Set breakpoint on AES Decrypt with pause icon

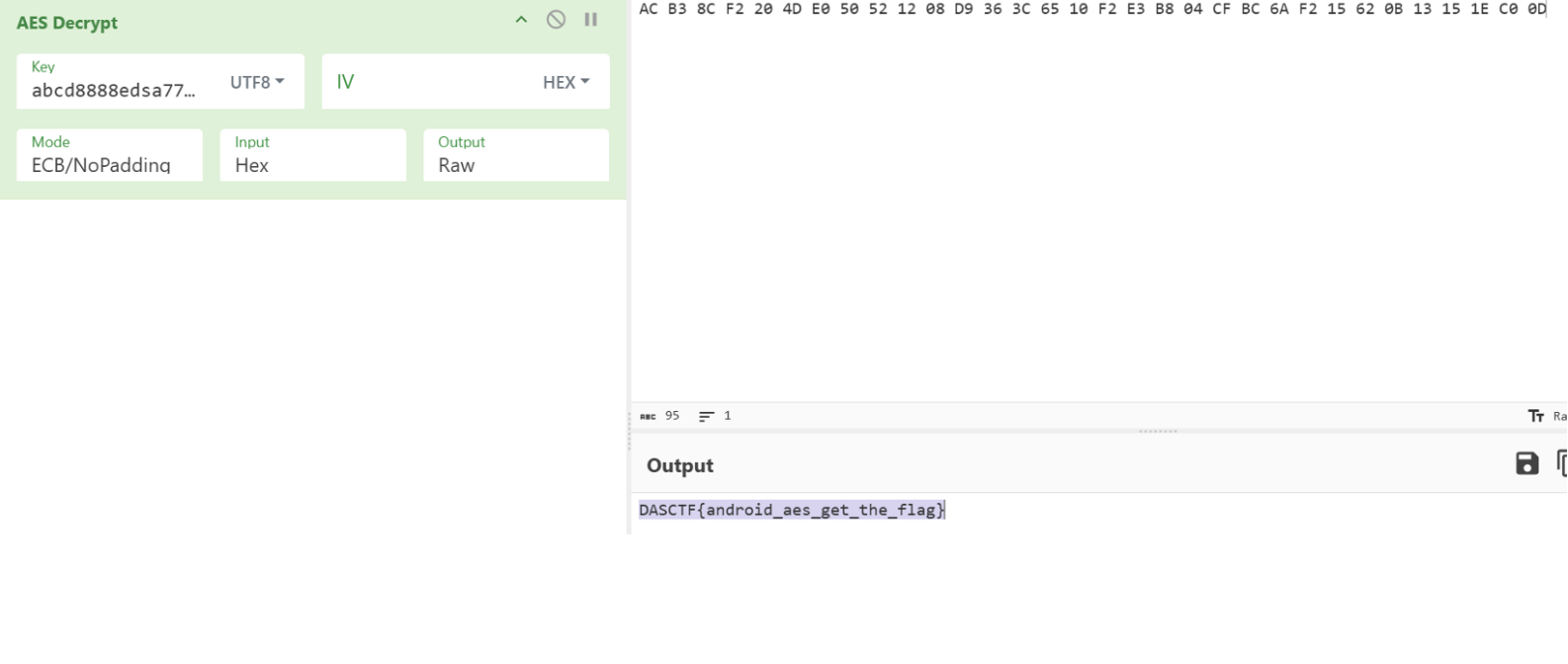(x=590, y=20)
